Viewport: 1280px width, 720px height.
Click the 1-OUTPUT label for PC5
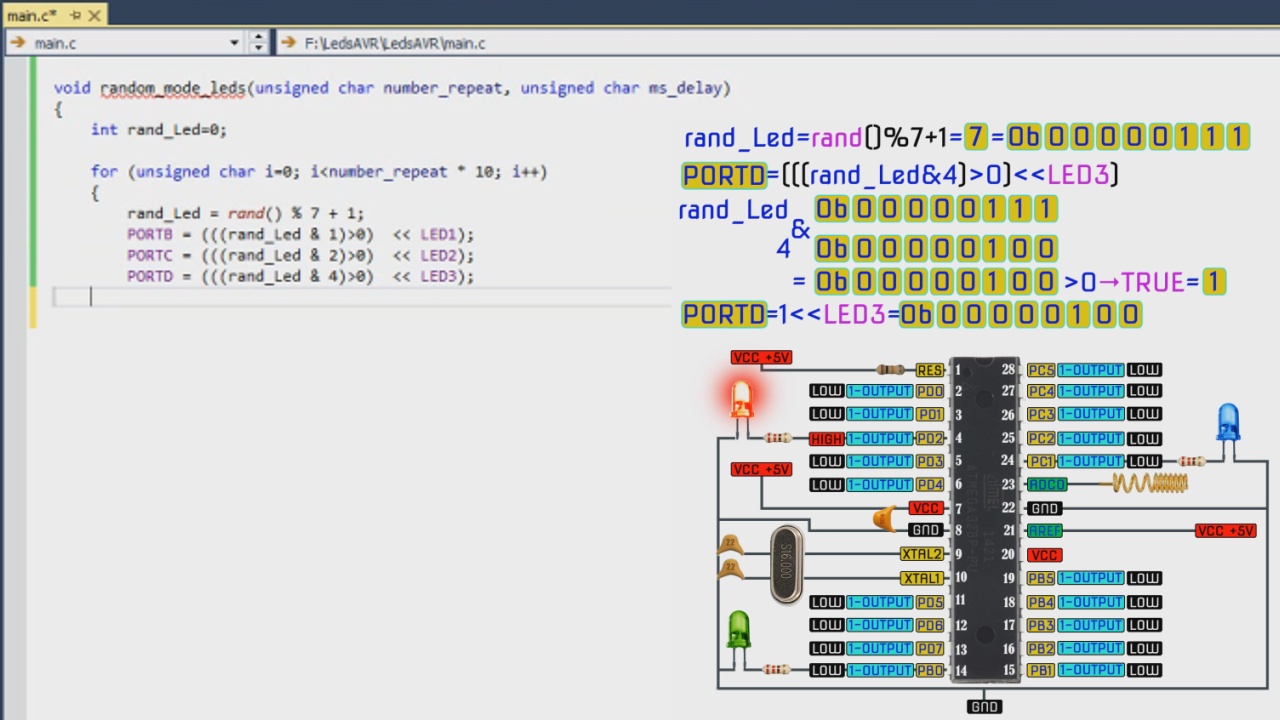tap(1091, 370)
